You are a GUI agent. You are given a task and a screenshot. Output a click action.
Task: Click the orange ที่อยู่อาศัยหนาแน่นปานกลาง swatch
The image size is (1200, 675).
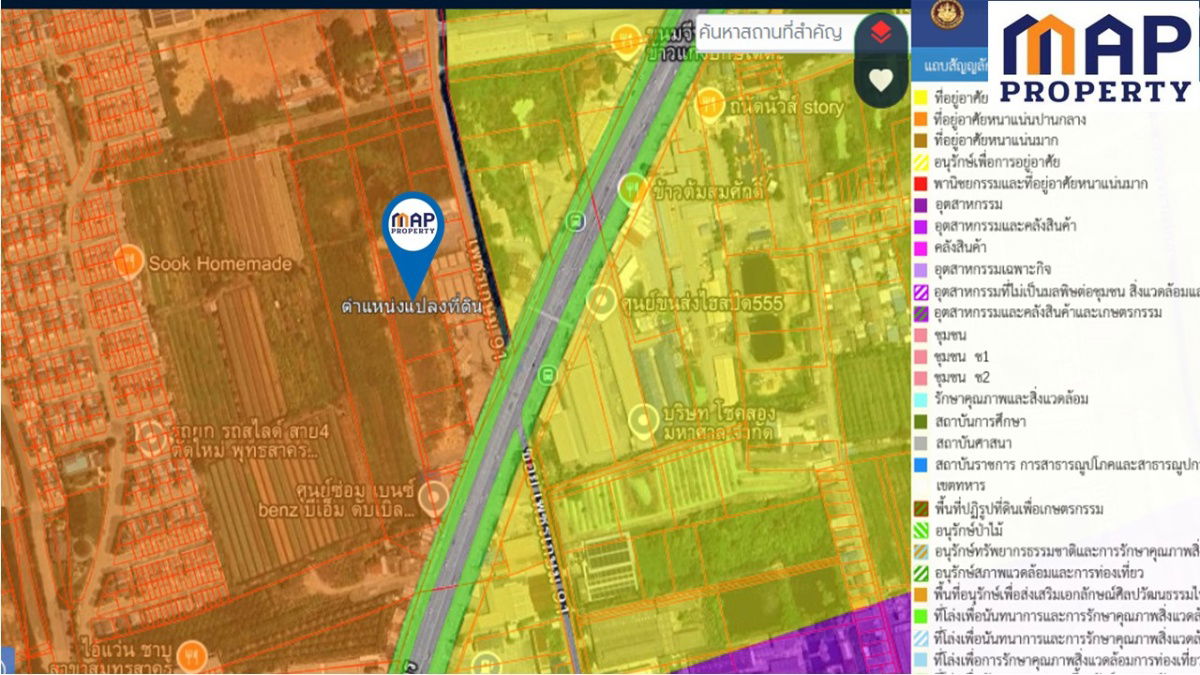(x=919, y=119)
